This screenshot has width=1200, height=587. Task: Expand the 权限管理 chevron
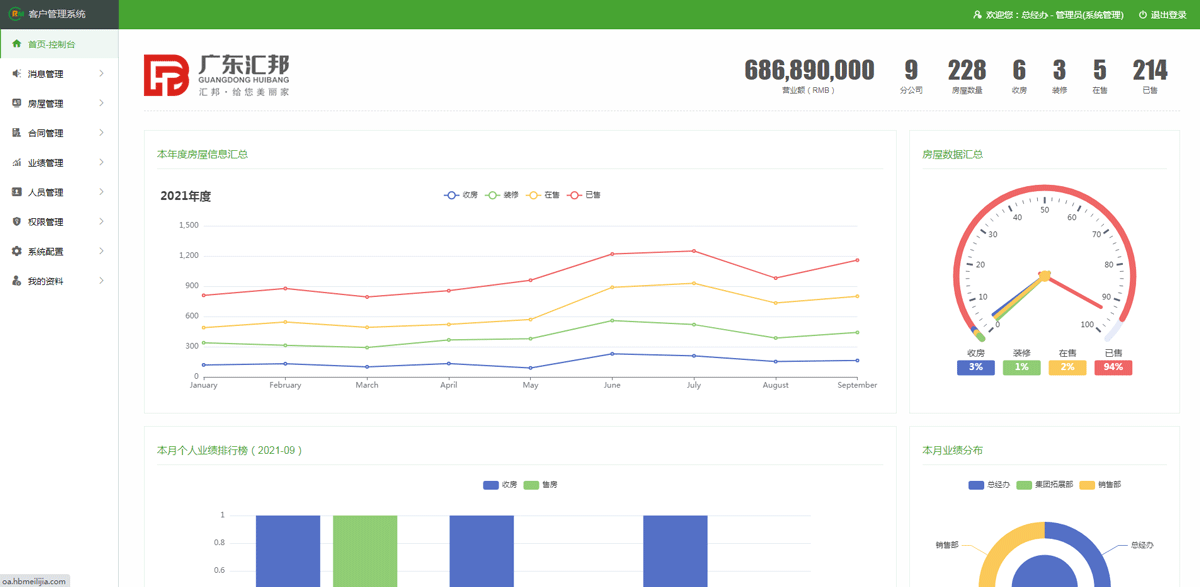point(101,222)
